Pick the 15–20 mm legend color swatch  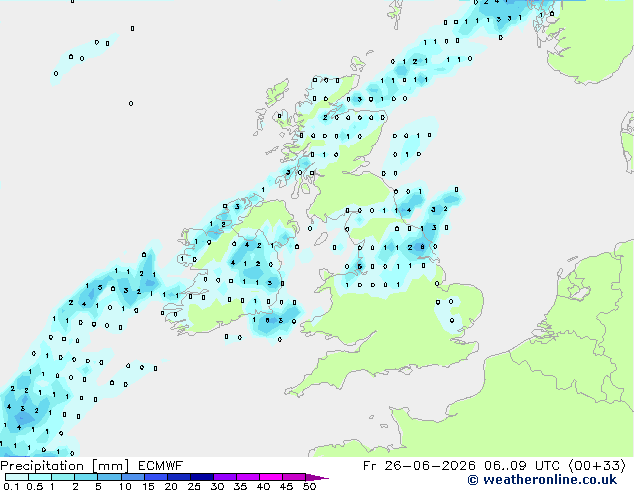(x=155, y=477)
